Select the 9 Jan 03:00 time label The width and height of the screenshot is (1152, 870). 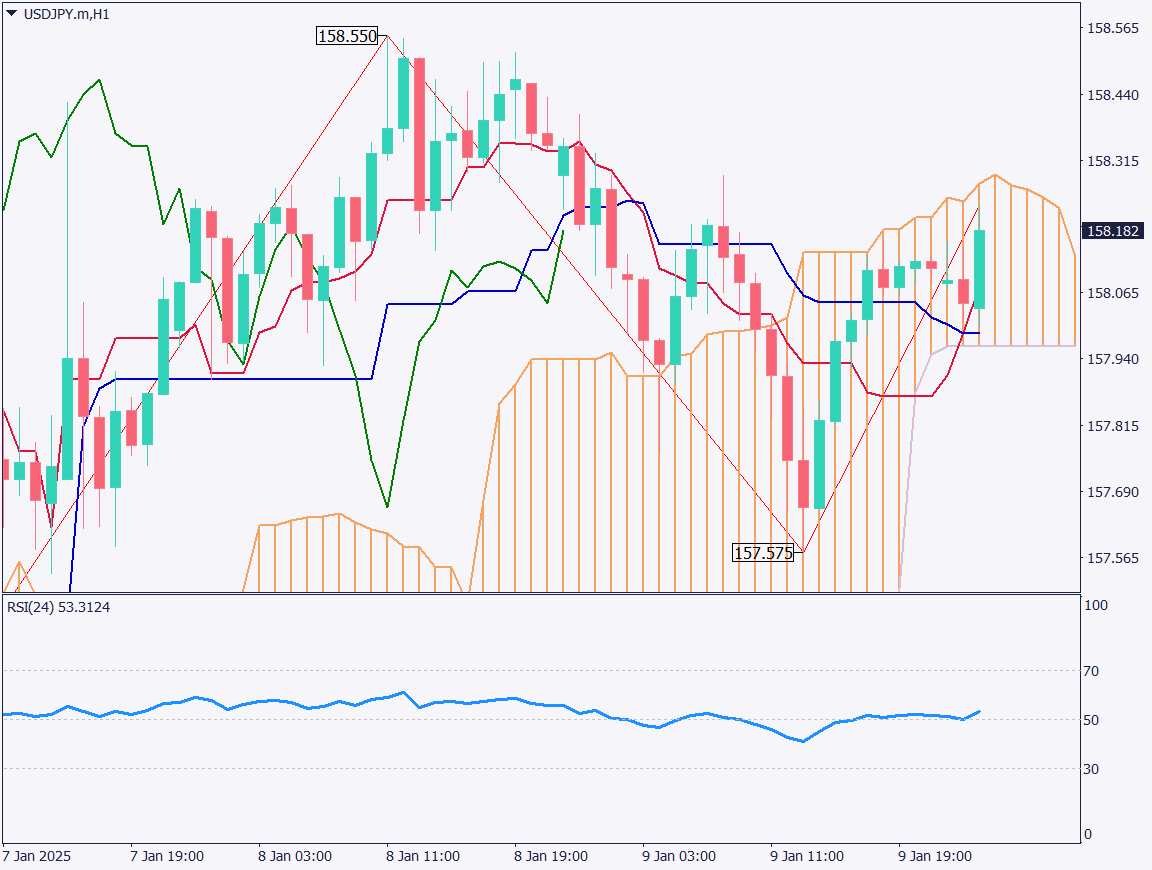[679, 857]
